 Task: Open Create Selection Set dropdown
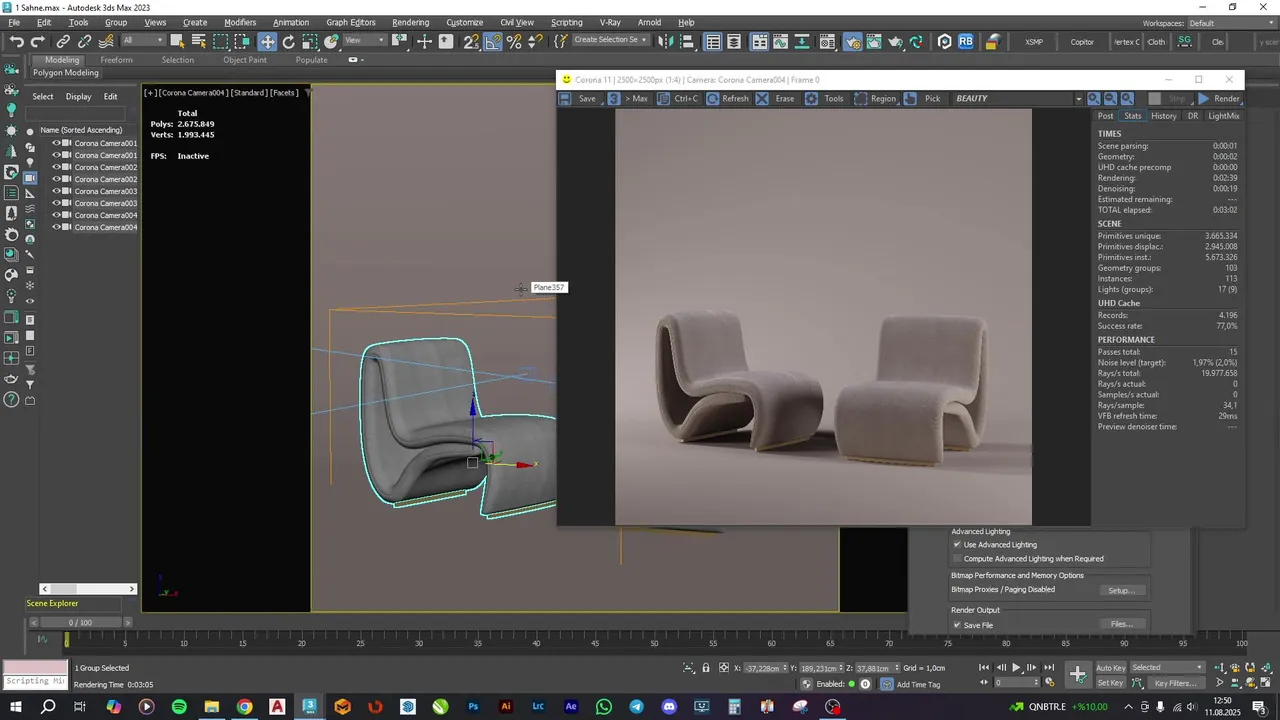tap(611, 41)
